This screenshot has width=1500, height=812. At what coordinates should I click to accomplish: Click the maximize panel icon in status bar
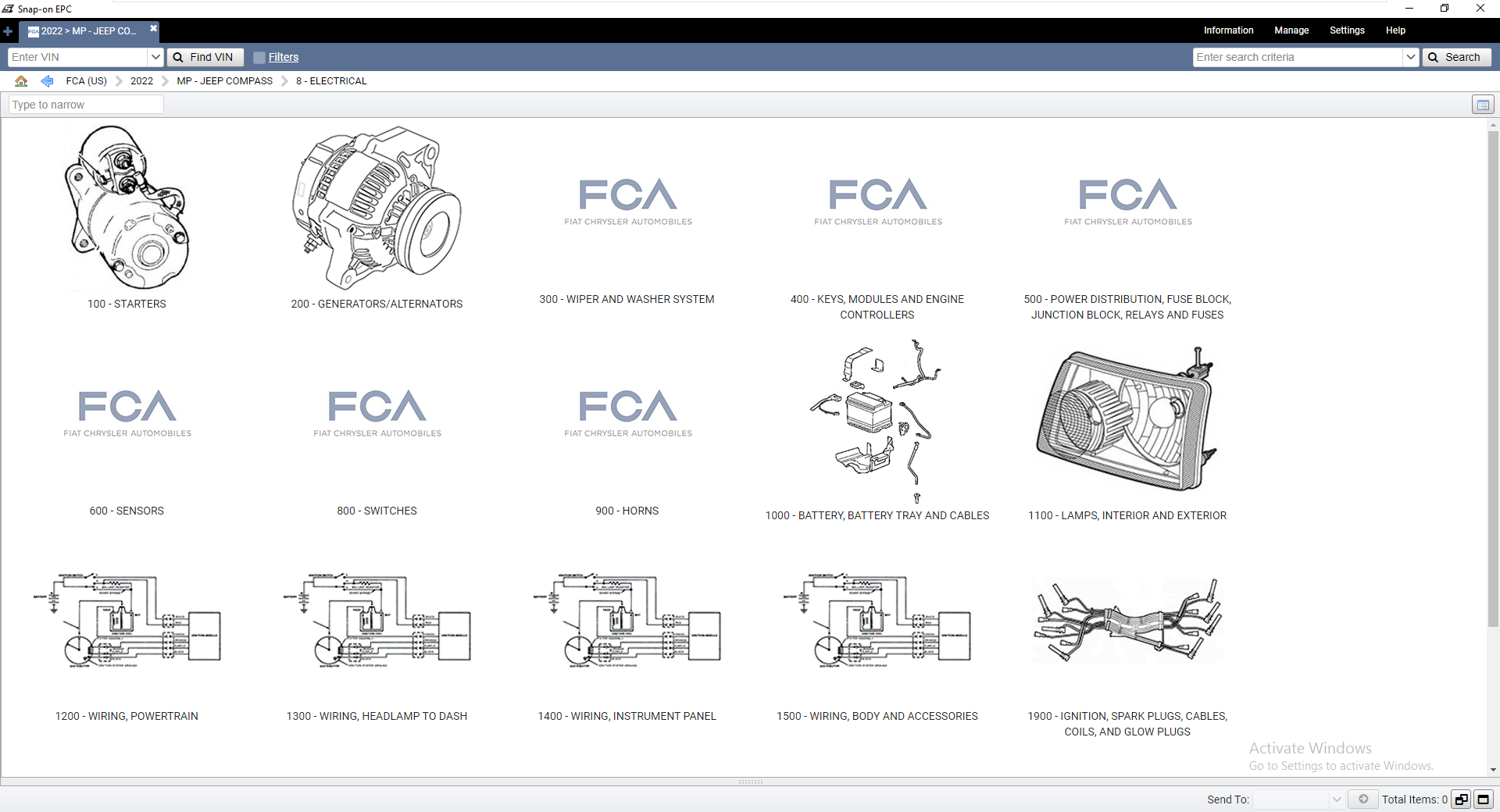coord(1483,800)
